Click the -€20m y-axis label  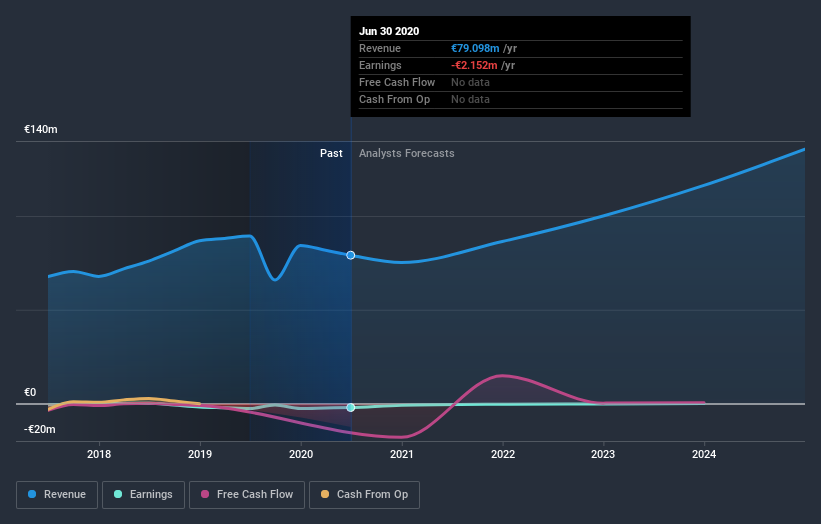39,429
